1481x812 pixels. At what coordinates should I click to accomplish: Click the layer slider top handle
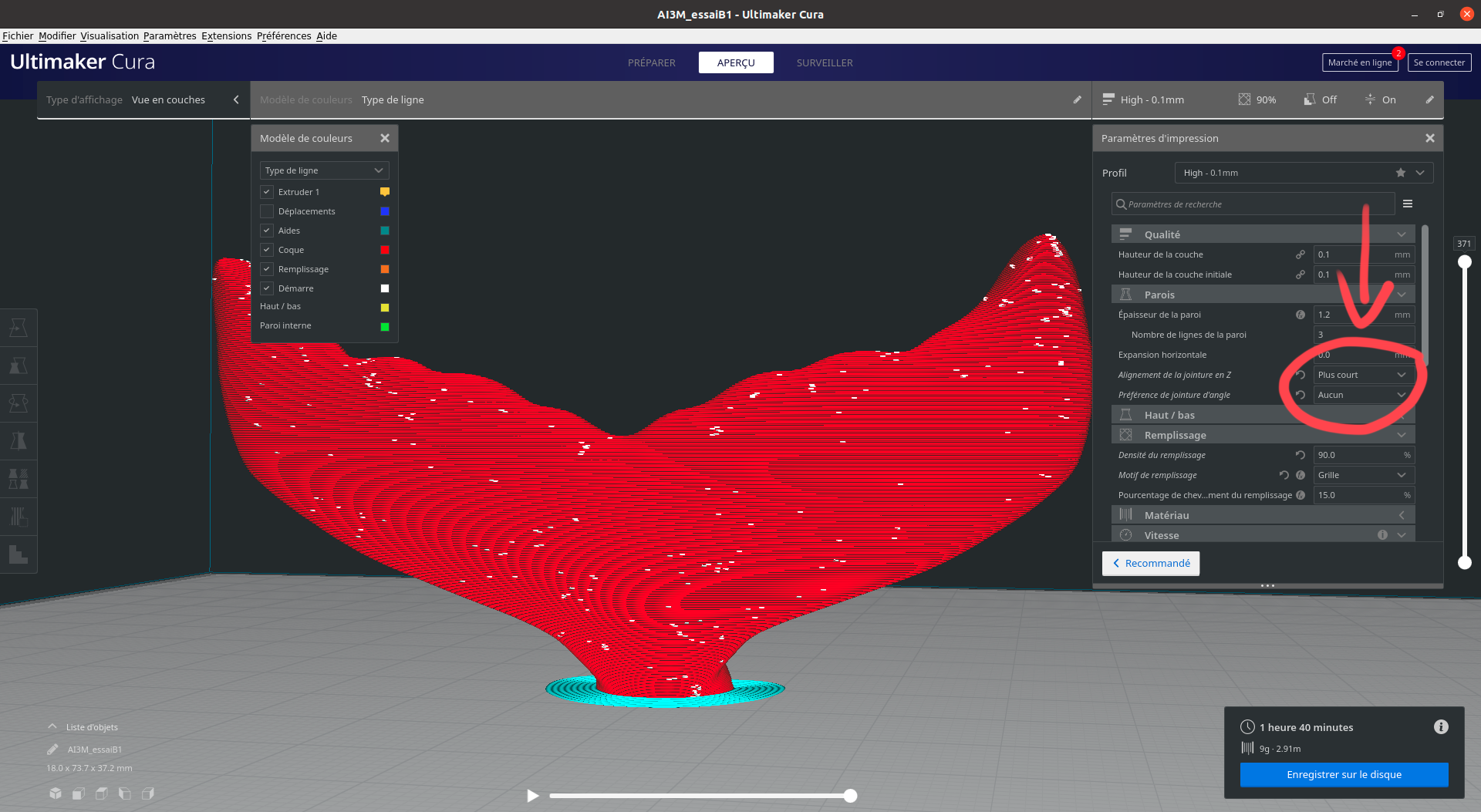[x=1464, y=262]
